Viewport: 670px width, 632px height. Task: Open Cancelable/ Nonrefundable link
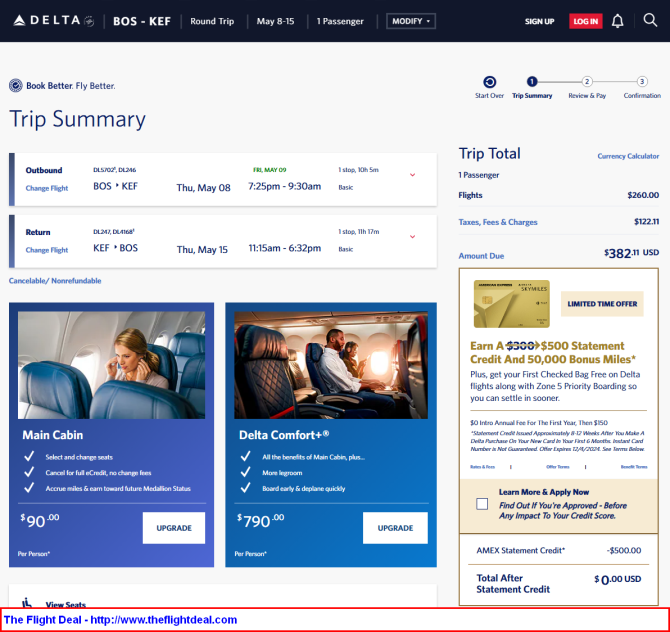[x=55, y=281]
